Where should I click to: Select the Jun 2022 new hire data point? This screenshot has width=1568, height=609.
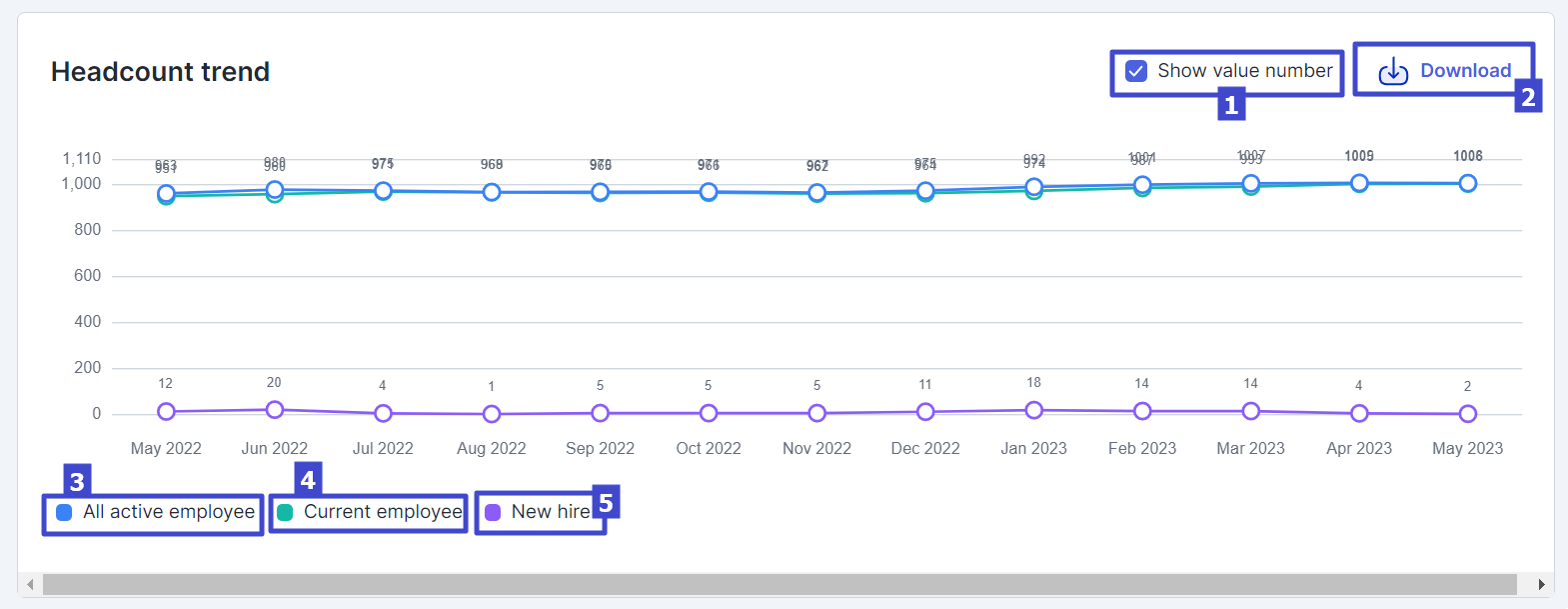275,410
